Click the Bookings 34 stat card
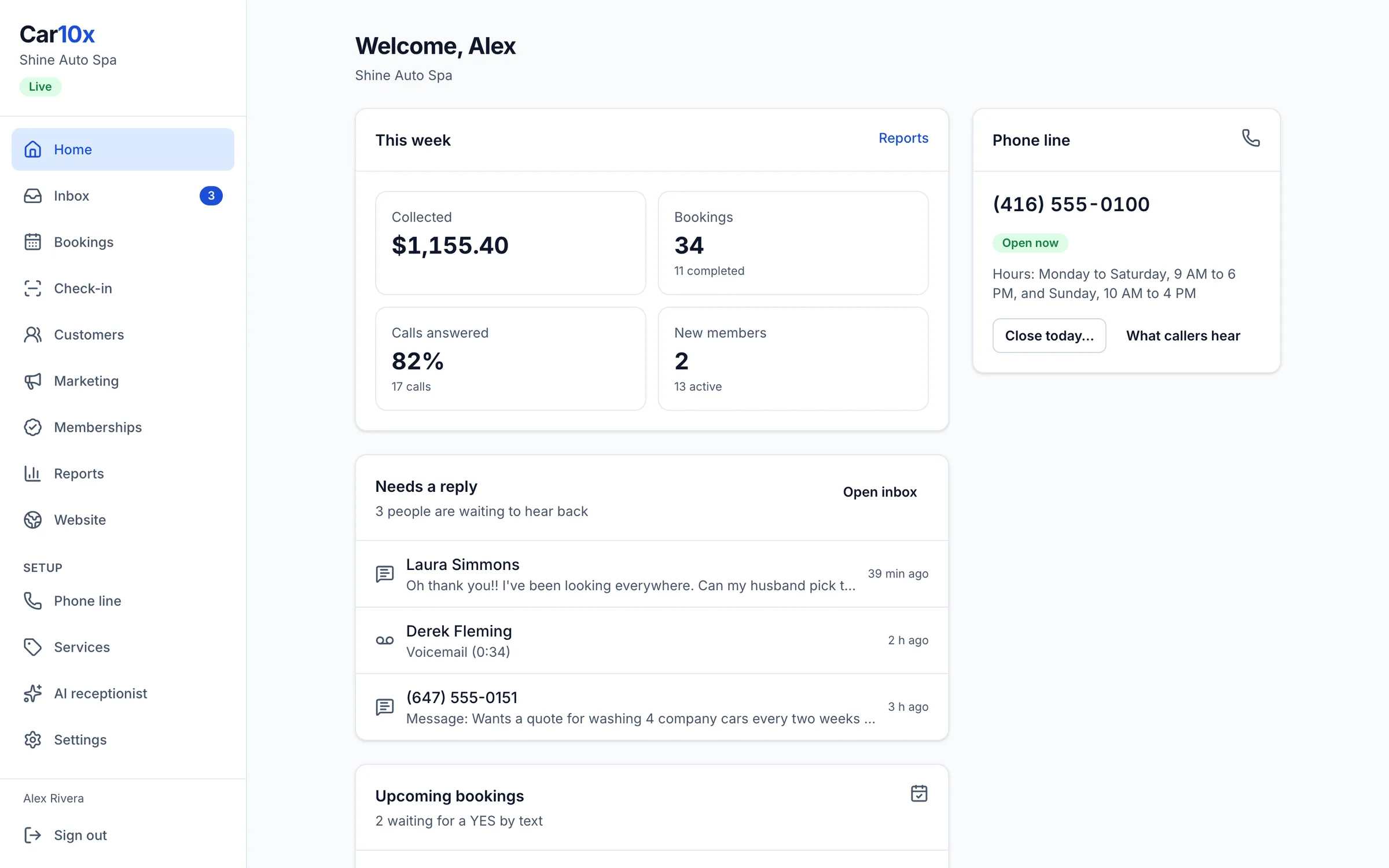This screenshot has width=1389, height=868. pyautogui.click(x=793, y=243)
